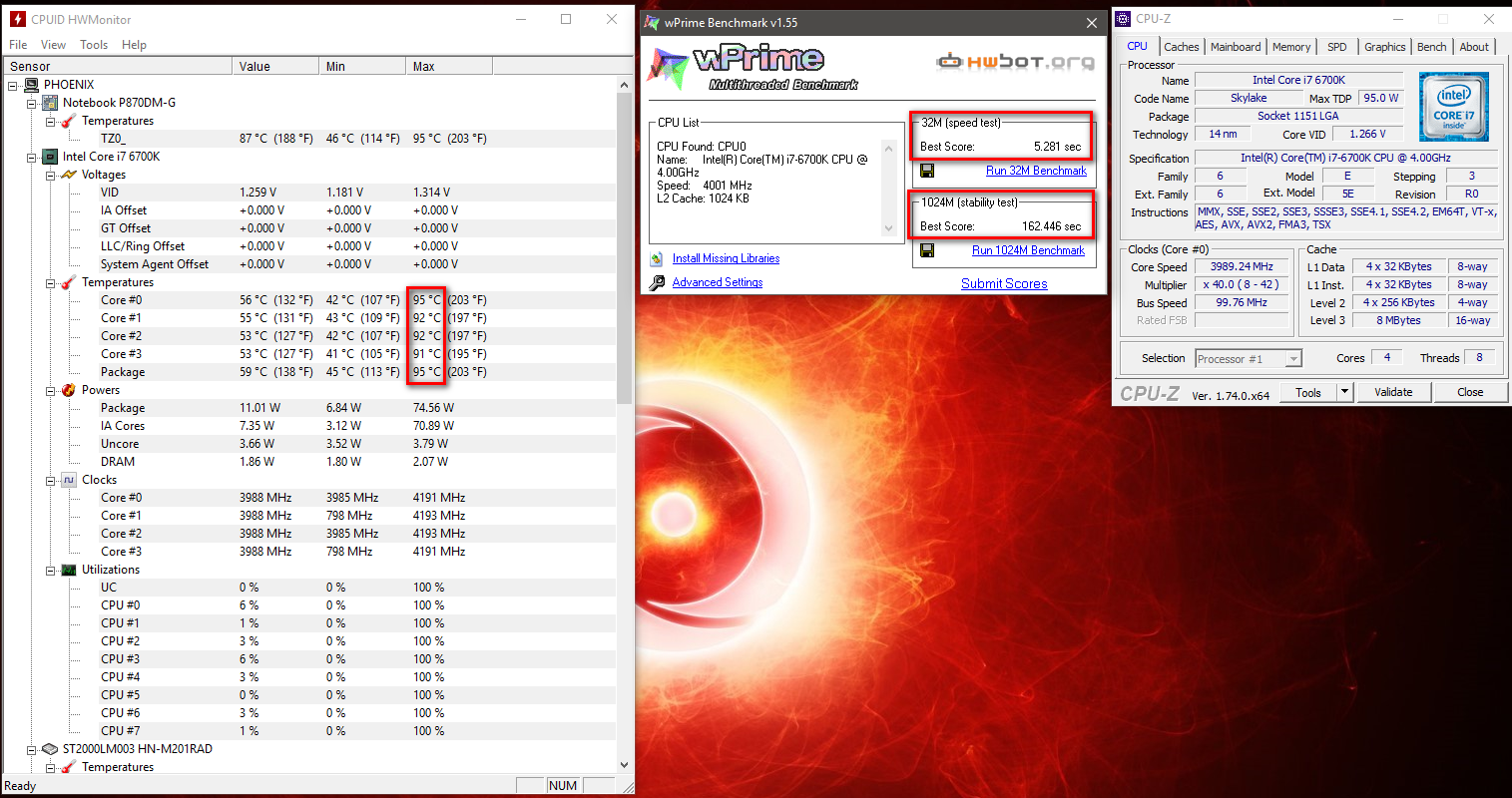
Task: Collapse the Powers section
Action: point(51,390)
